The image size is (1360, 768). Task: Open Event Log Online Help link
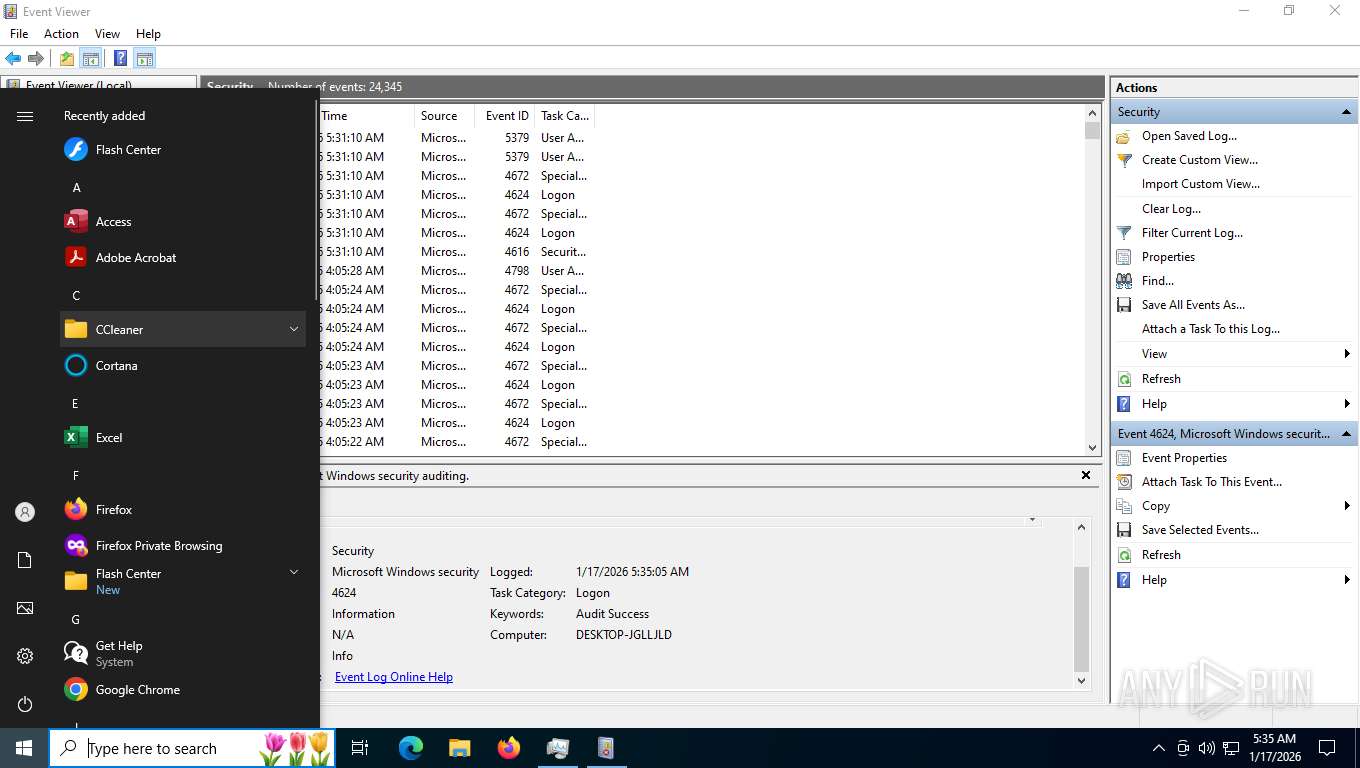[394, 677]
